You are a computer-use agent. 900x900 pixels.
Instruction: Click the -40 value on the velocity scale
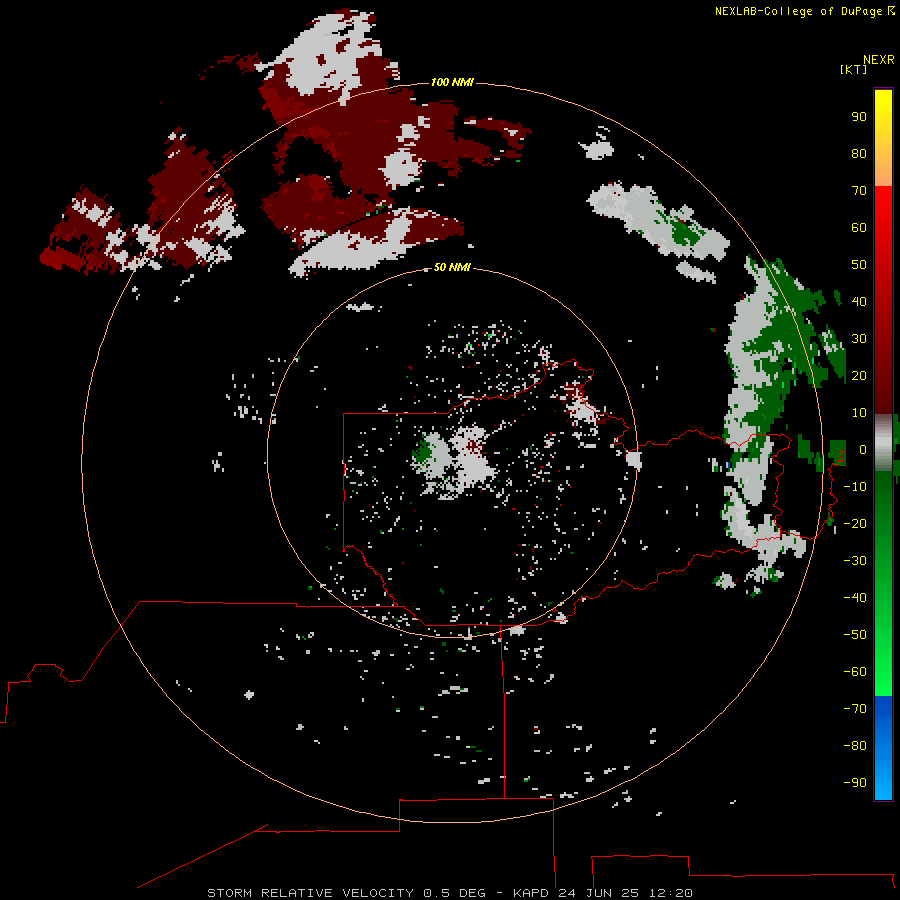coord(855,598)
